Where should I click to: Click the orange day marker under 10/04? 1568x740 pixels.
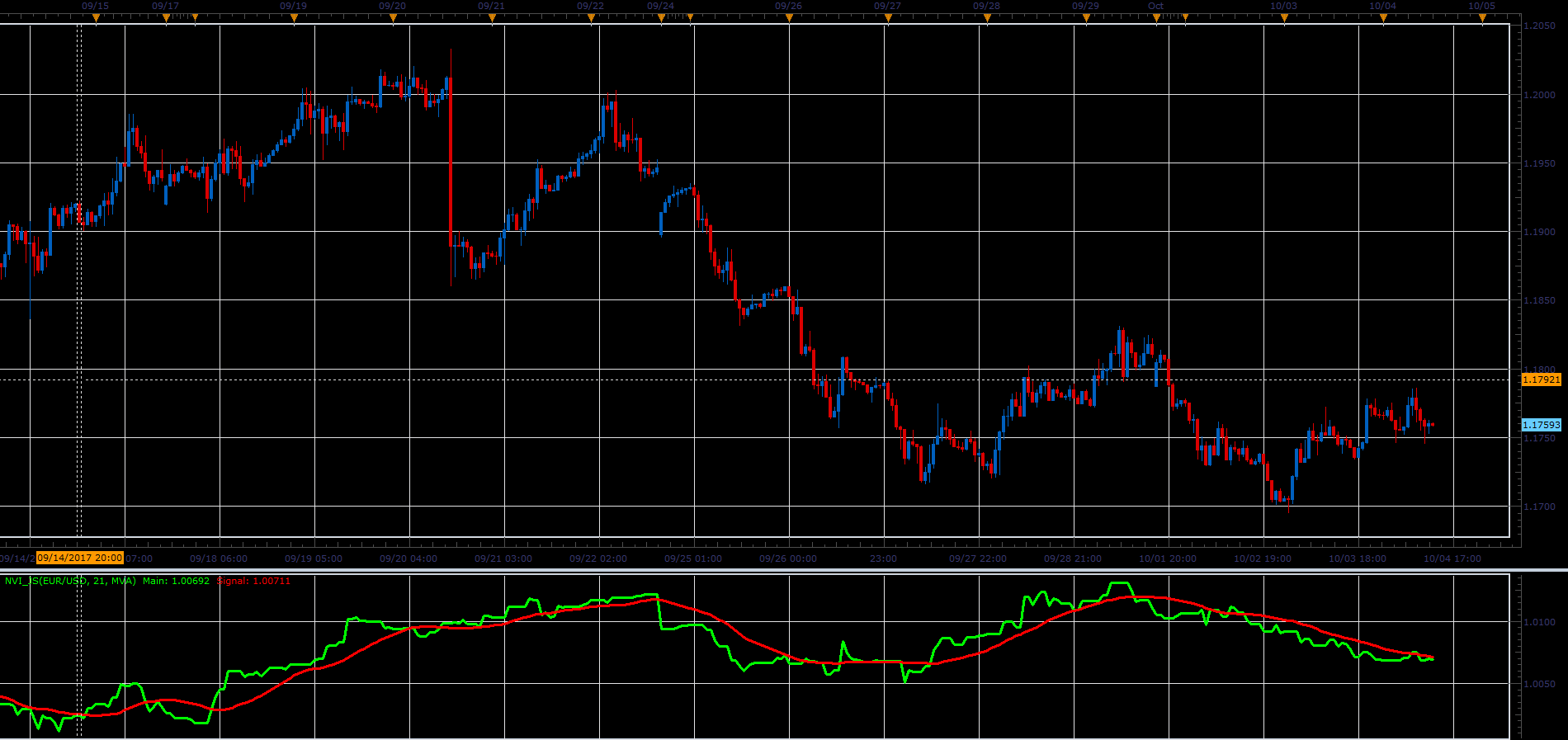[1383, 17]
